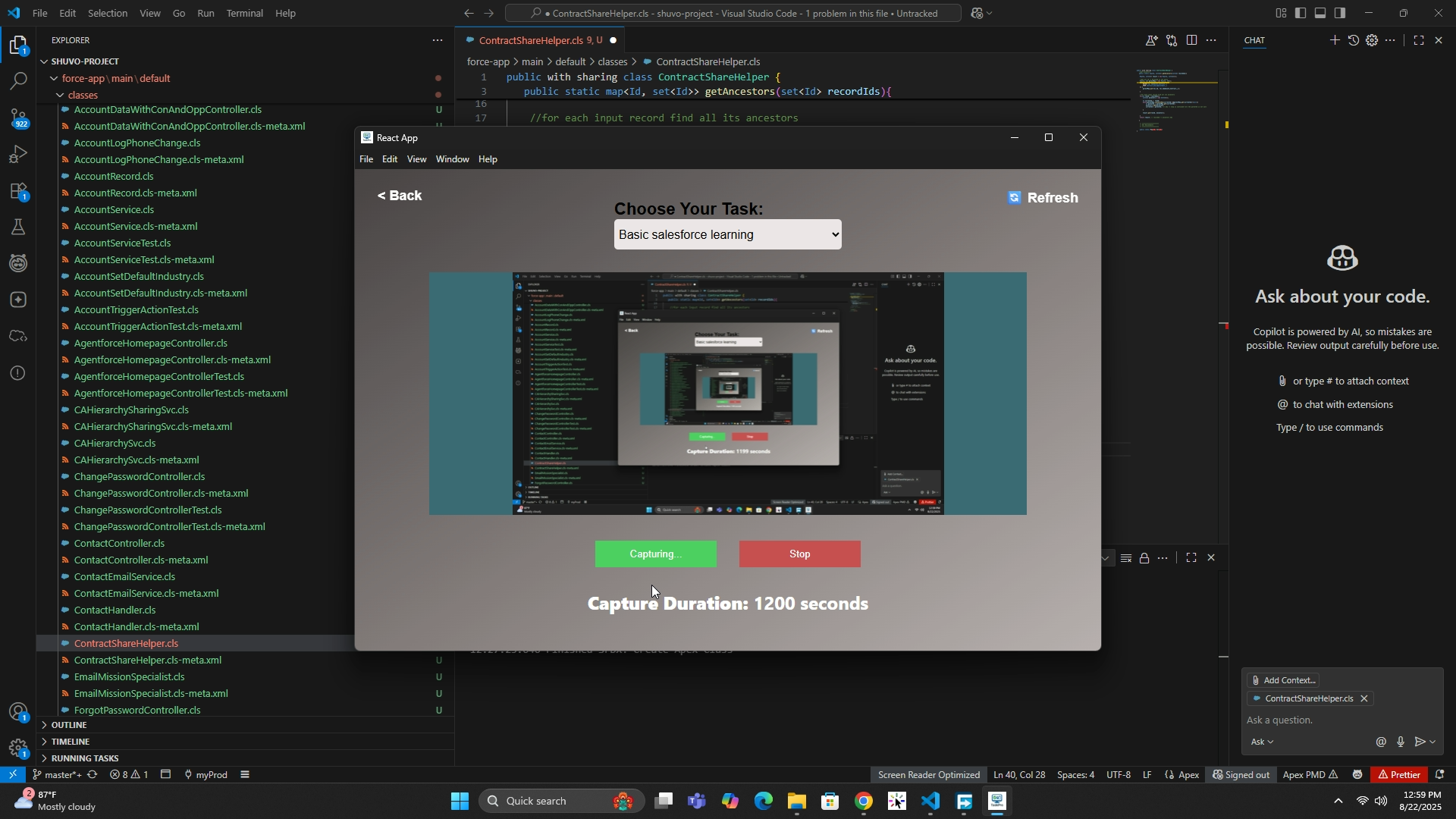Image resolution: width=1456 pixels, height=819 pixels.
Task: Click the Back link
Action: coord(400,196)
